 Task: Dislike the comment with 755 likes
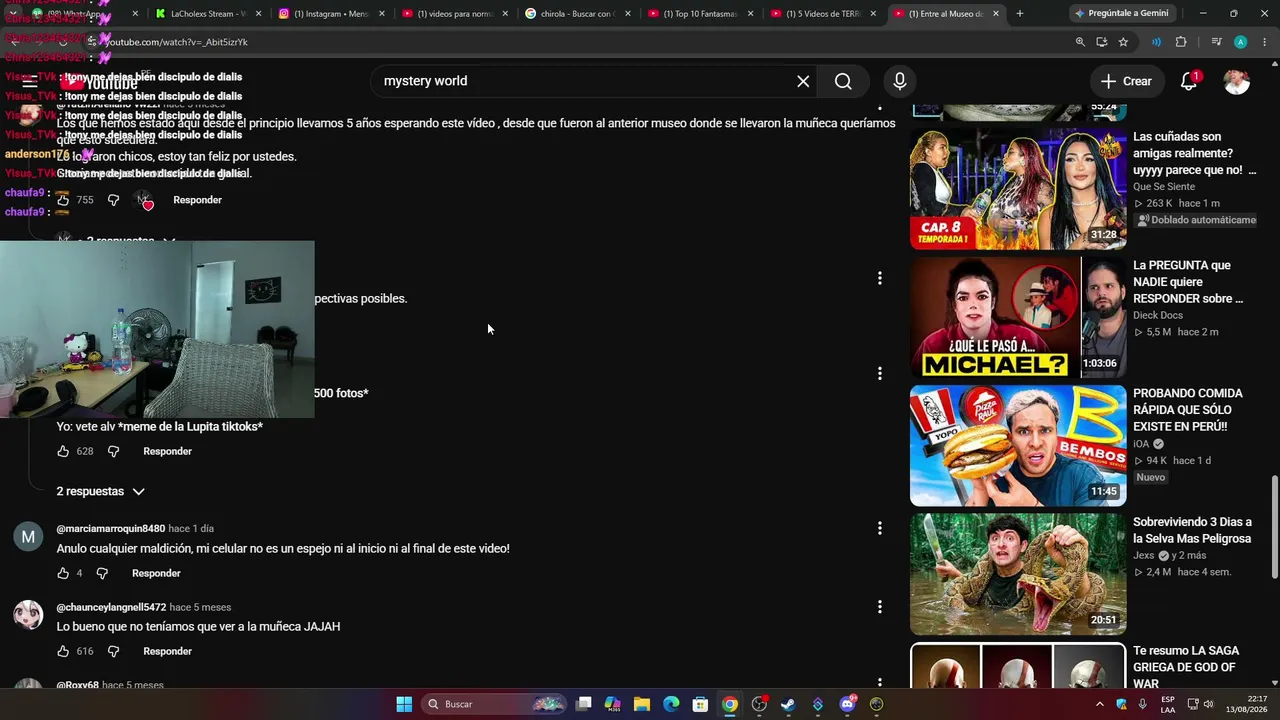point(113,200)
